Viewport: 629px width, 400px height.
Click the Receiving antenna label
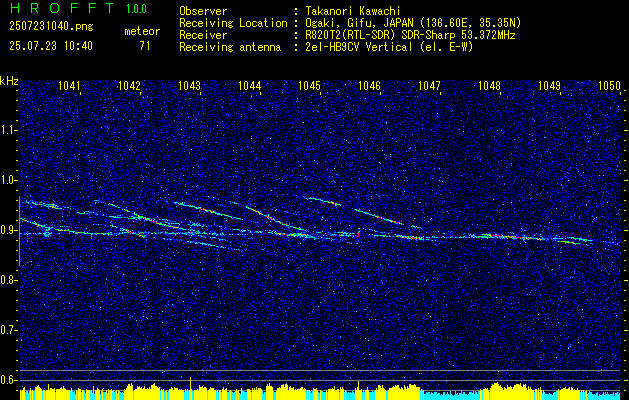tap(230, 47)
